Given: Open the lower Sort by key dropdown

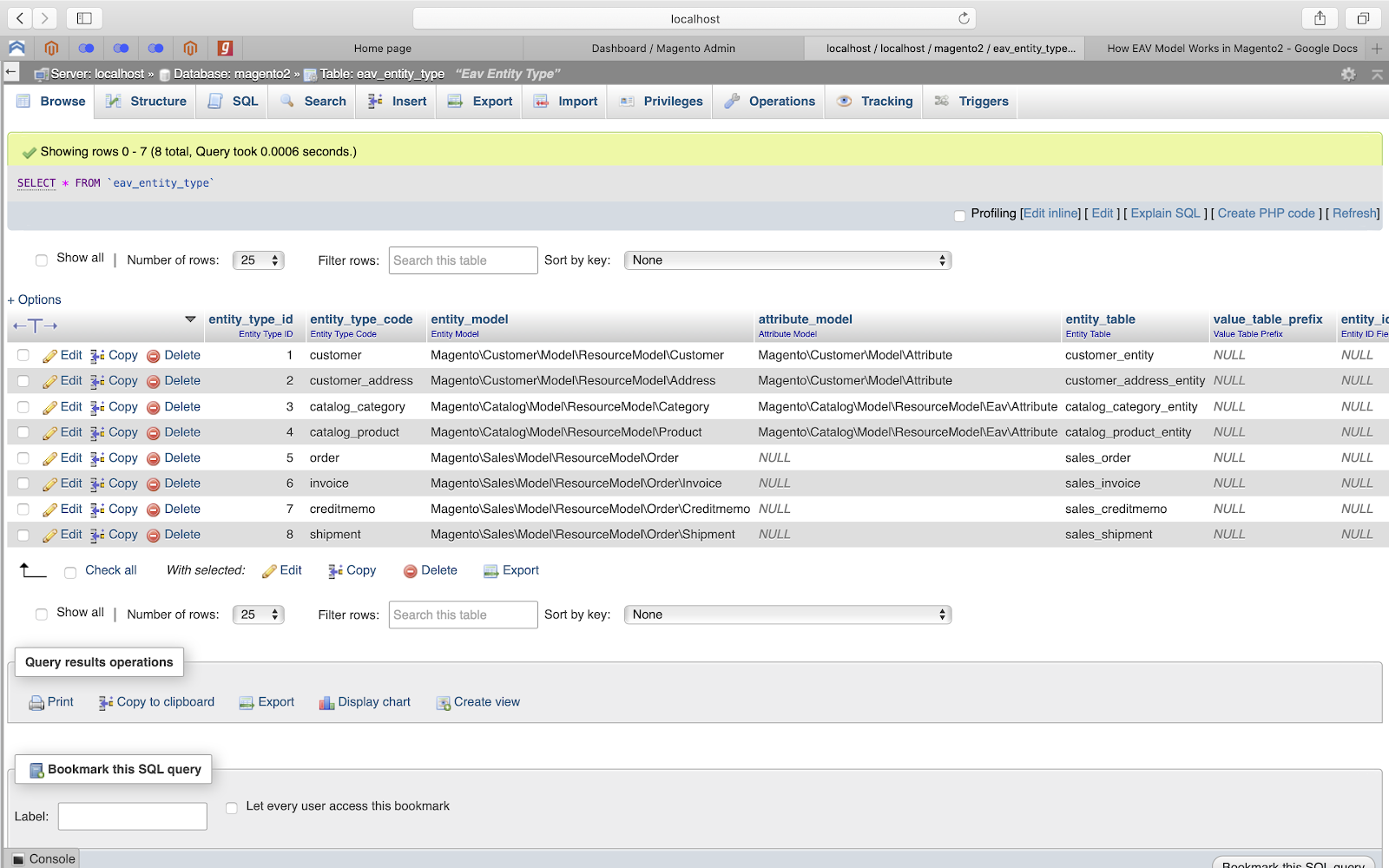Looking at the screenshot, I should click(x=787, y=615).
